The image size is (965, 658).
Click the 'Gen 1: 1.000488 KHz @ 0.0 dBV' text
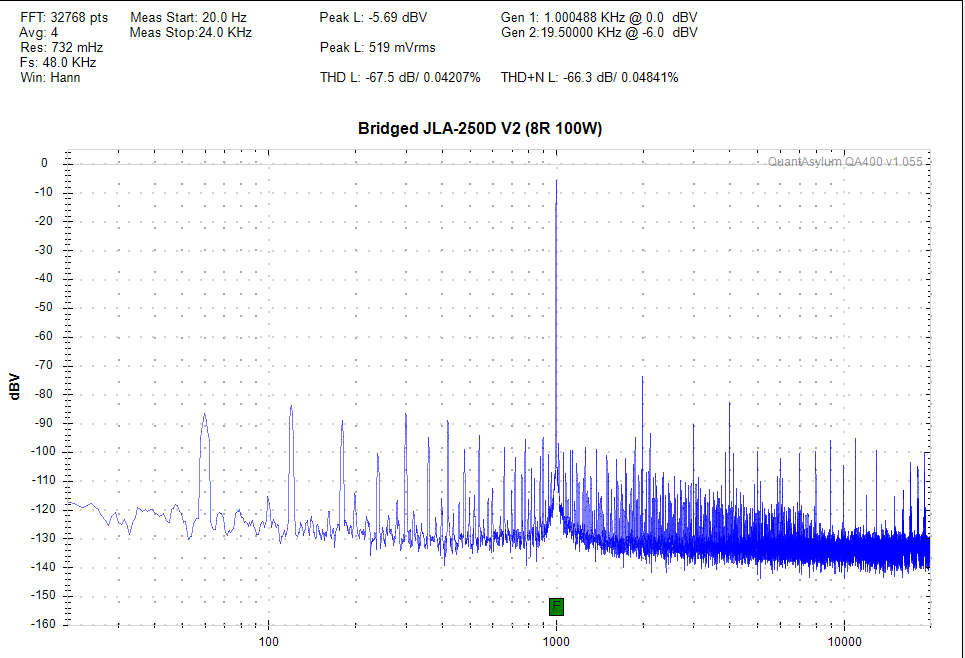pos(599,17)
